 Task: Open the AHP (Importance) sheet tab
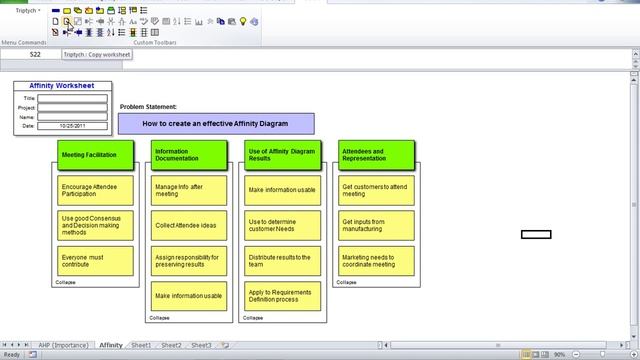coord(63,345)
